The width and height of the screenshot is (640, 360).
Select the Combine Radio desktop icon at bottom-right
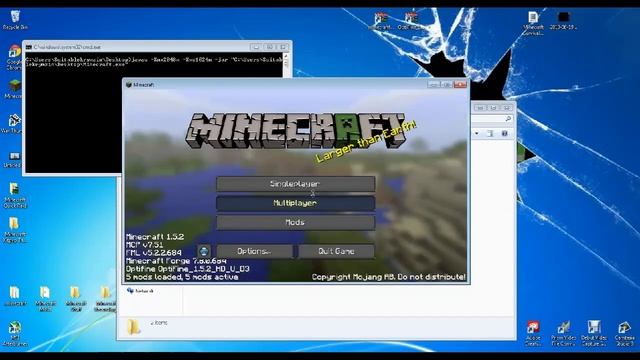tap(624, 333)
